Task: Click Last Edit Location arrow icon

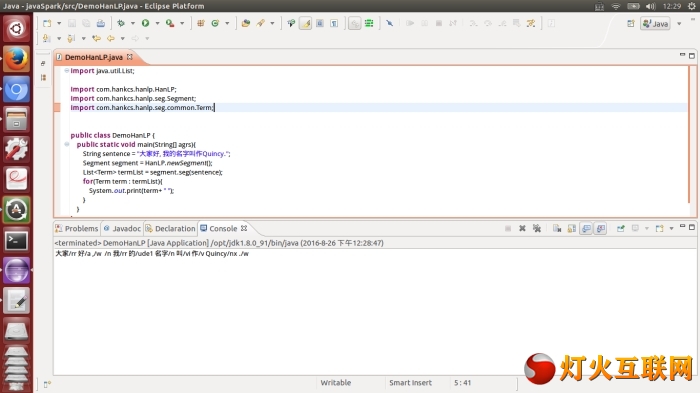Action: point(96,38)
